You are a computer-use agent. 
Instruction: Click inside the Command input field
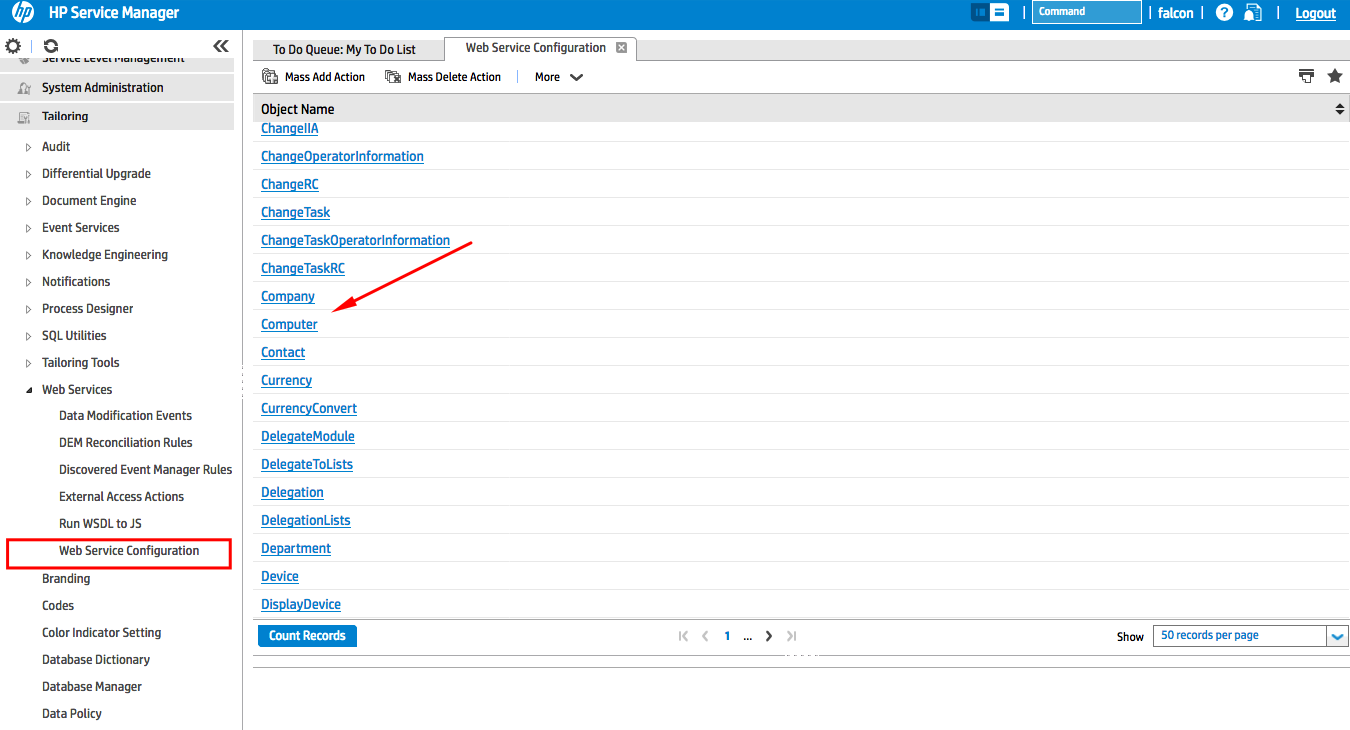tap(1086, 12)
